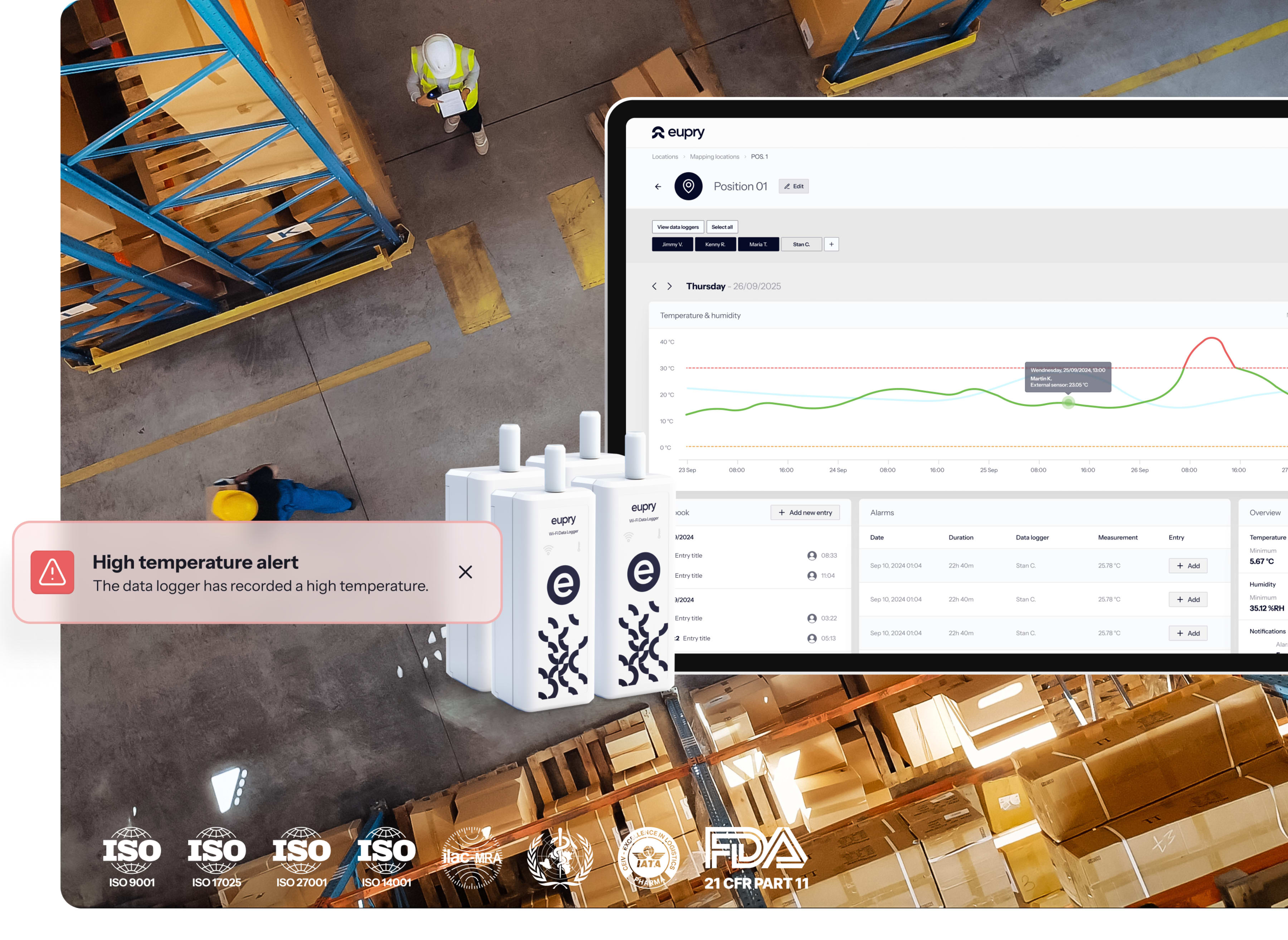Click the red warning triangle icon

(x=52, y=572)
